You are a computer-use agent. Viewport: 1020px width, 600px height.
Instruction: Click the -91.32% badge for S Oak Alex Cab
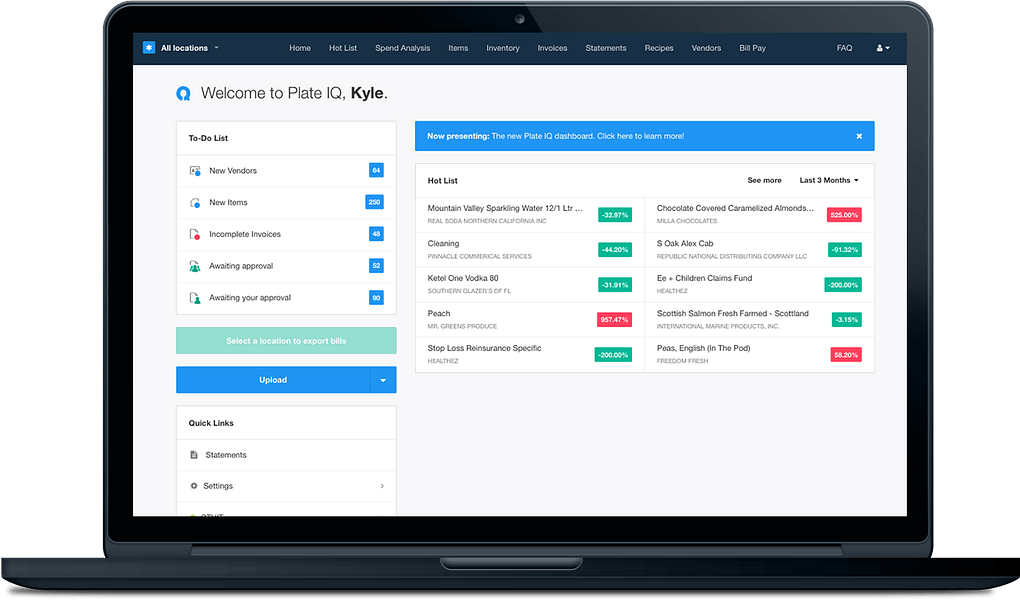[x=844, y=250]
